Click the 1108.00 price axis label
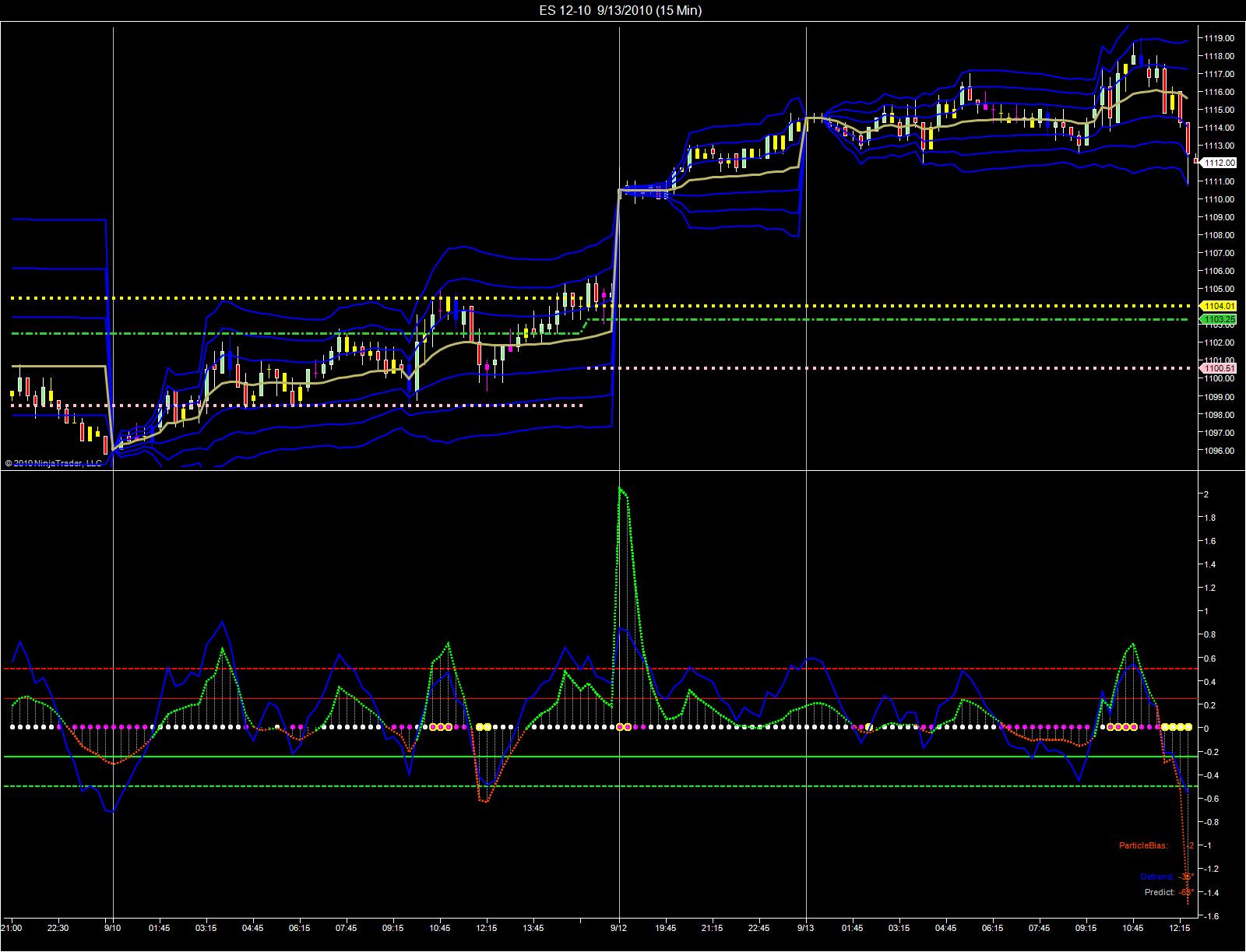The height and width of the screenshot is (952, 1246). (1219, 235)
